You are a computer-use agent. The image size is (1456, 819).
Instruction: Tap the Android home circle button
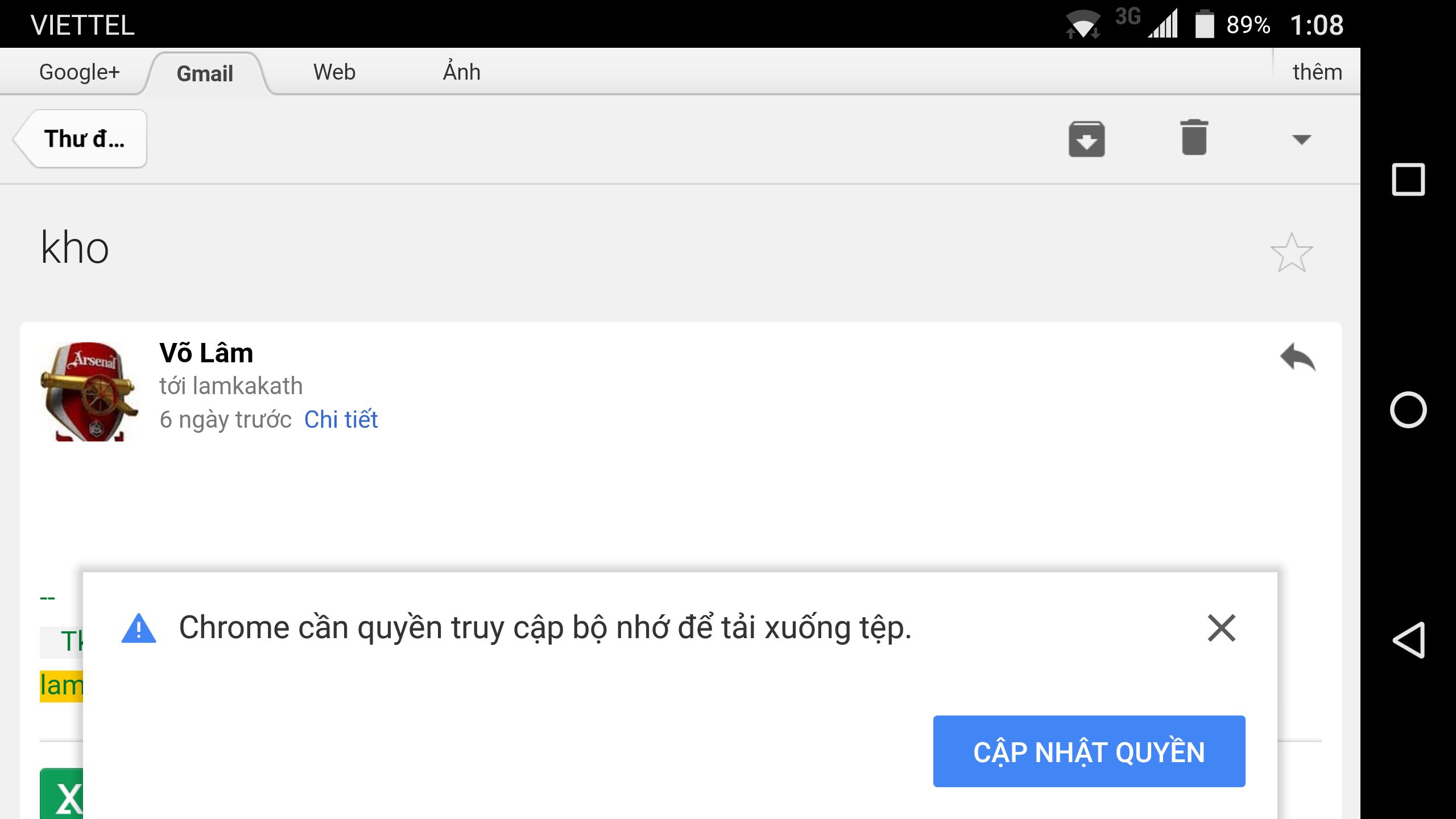pyautogui.click(x=1408, y=409)
